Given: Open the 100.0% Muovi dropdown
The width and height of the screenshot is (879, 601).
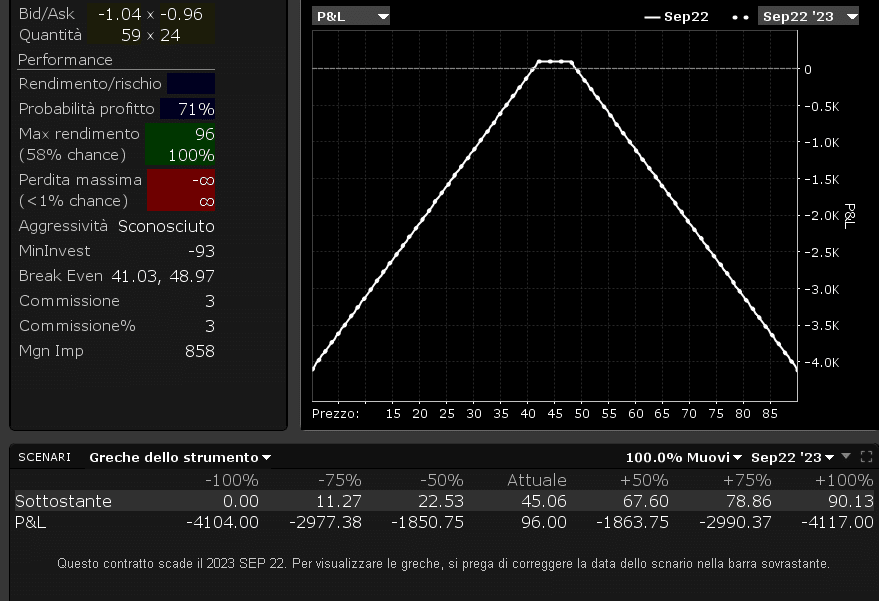Looking at the screenshot, I should [684, 457].
